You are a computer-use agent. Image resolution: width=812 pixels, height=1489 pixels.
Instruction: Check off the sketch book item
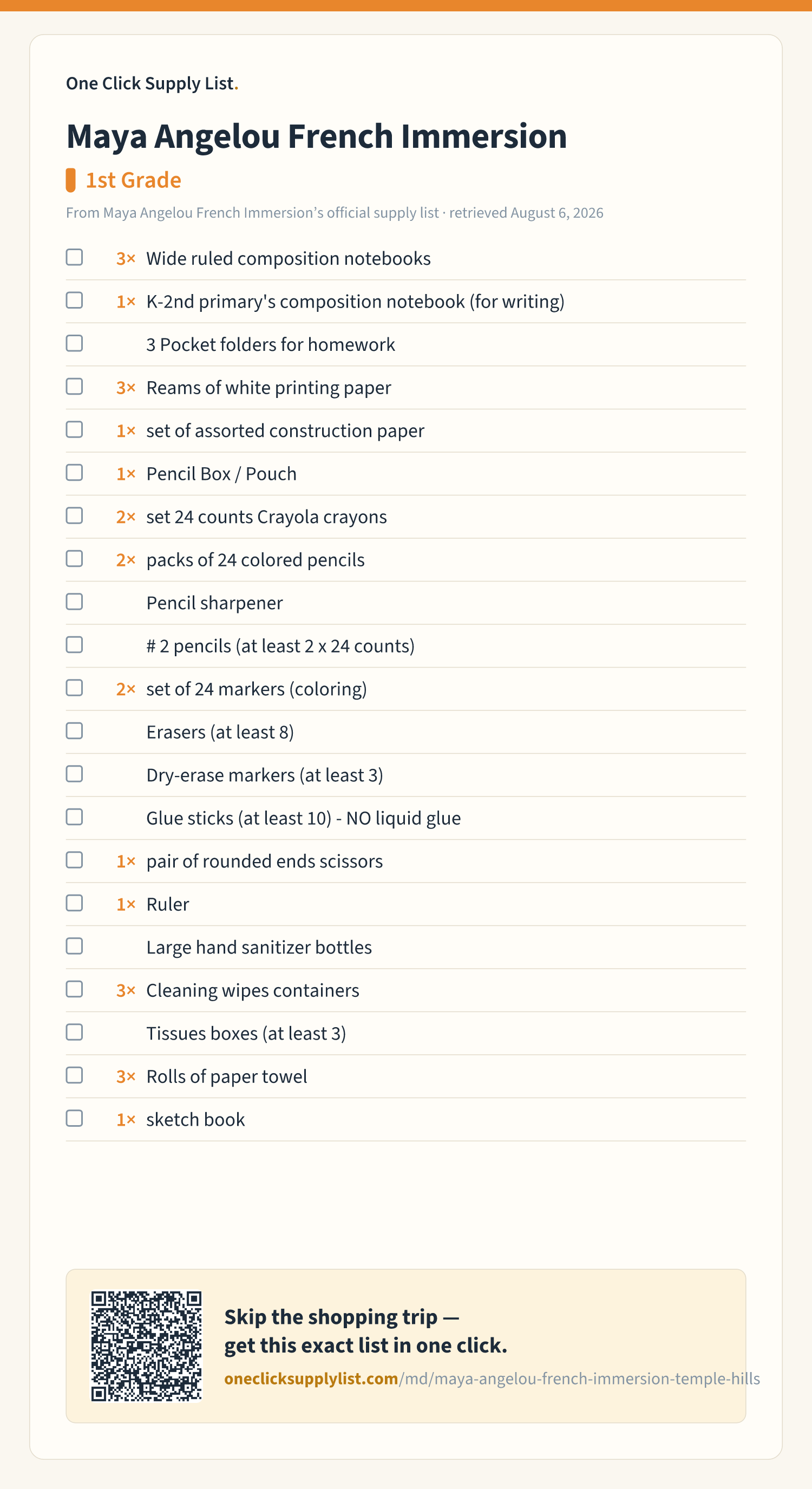coord(74,1119)
